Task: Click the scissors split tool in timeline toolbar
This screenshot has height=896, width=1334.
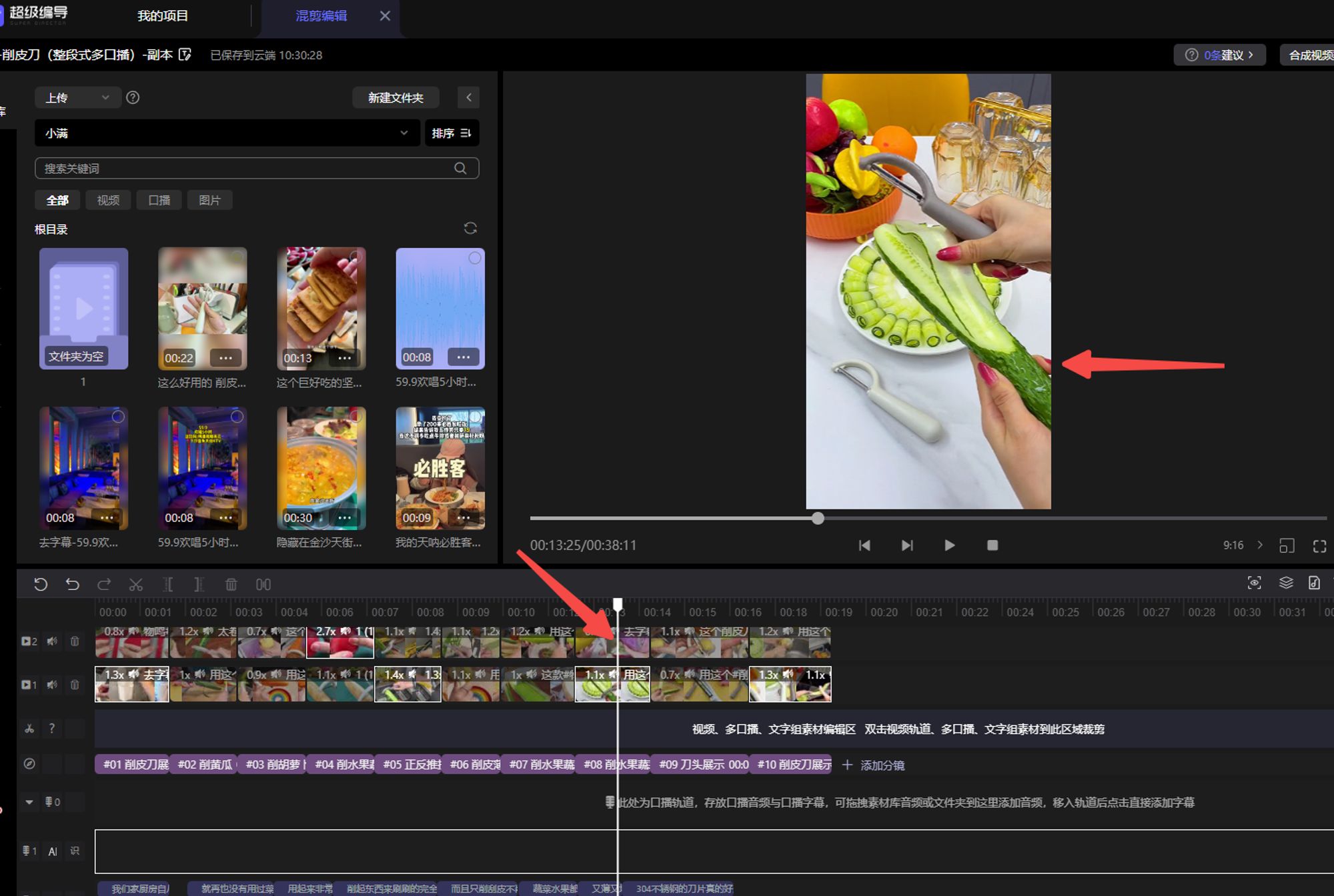Action: (136, 585)
